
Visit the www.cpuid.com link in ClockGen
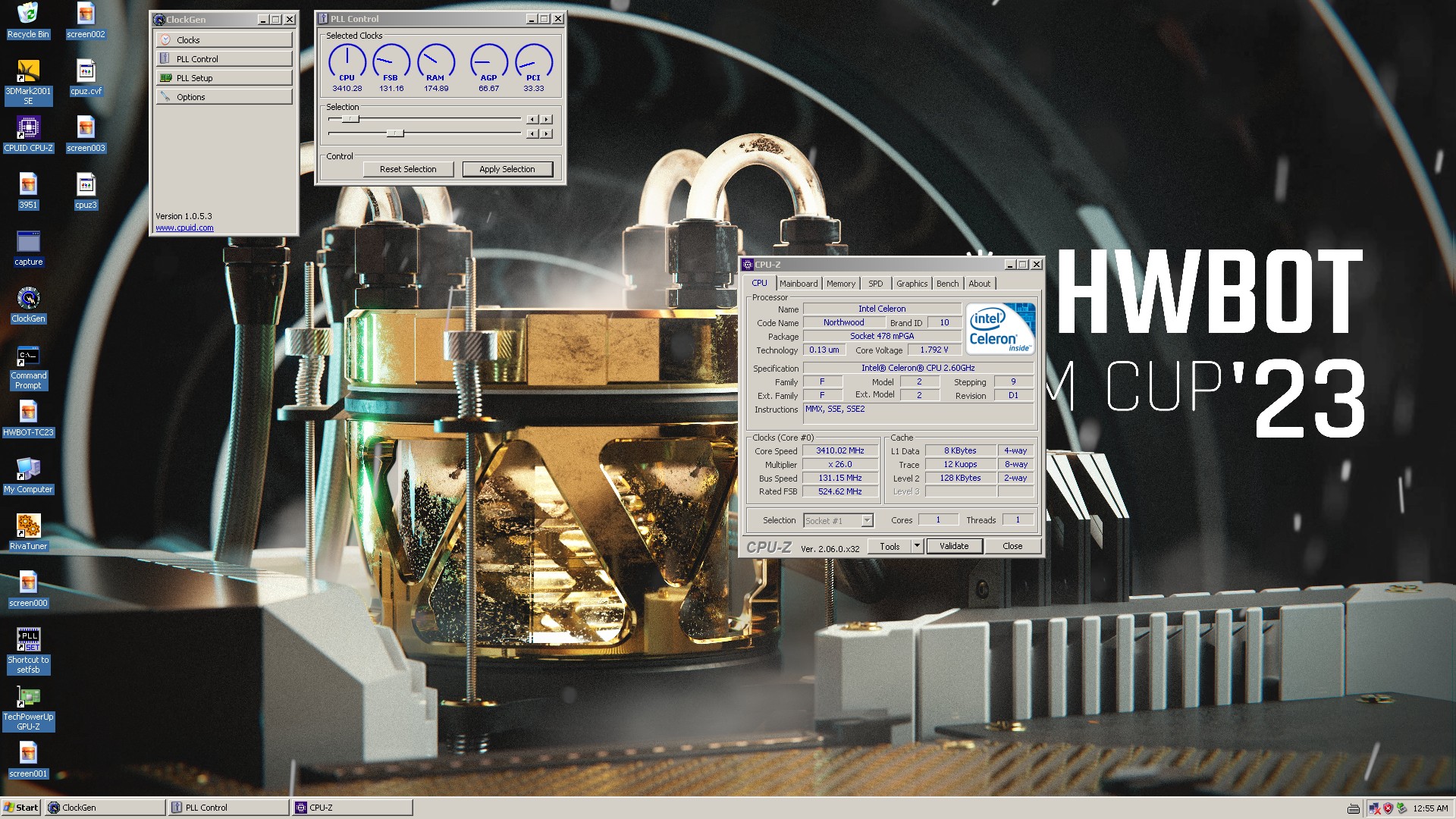[x=184, y=227]
